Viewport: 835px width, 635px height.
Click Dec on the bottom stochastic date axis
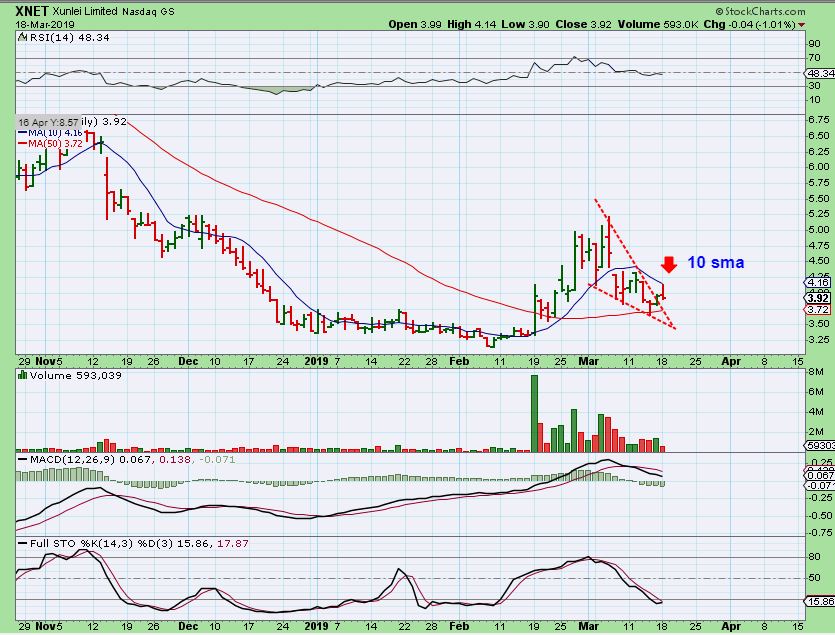188,626
